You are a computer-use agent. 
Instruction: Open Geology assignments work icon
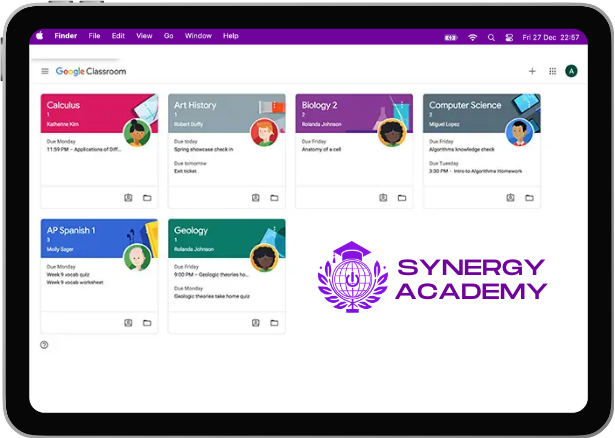click(256, 323)
